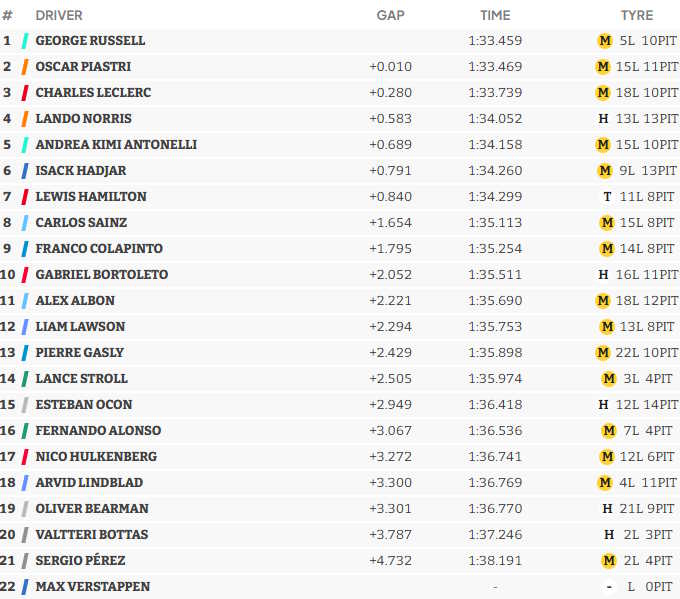Click Isack Hadjar's gap value +0.791
The image size is (680, 599).
(388, 171)
